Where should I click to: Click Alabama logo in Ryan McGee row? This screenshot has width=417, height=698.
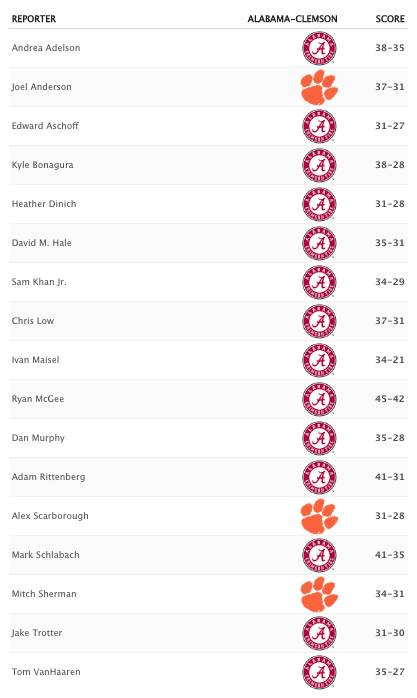319,399
